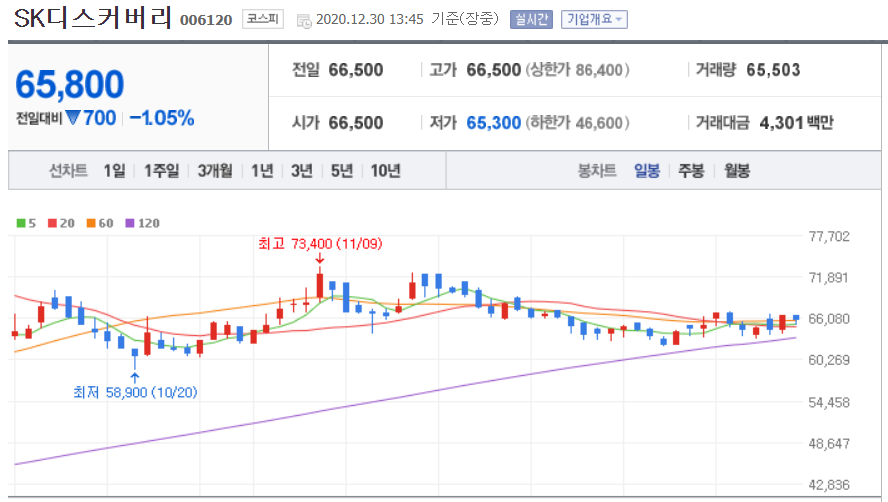This screenshot has width=888, height=502.
Task: Click the red 20-day moving average swatch
Action: pos(52,223)
